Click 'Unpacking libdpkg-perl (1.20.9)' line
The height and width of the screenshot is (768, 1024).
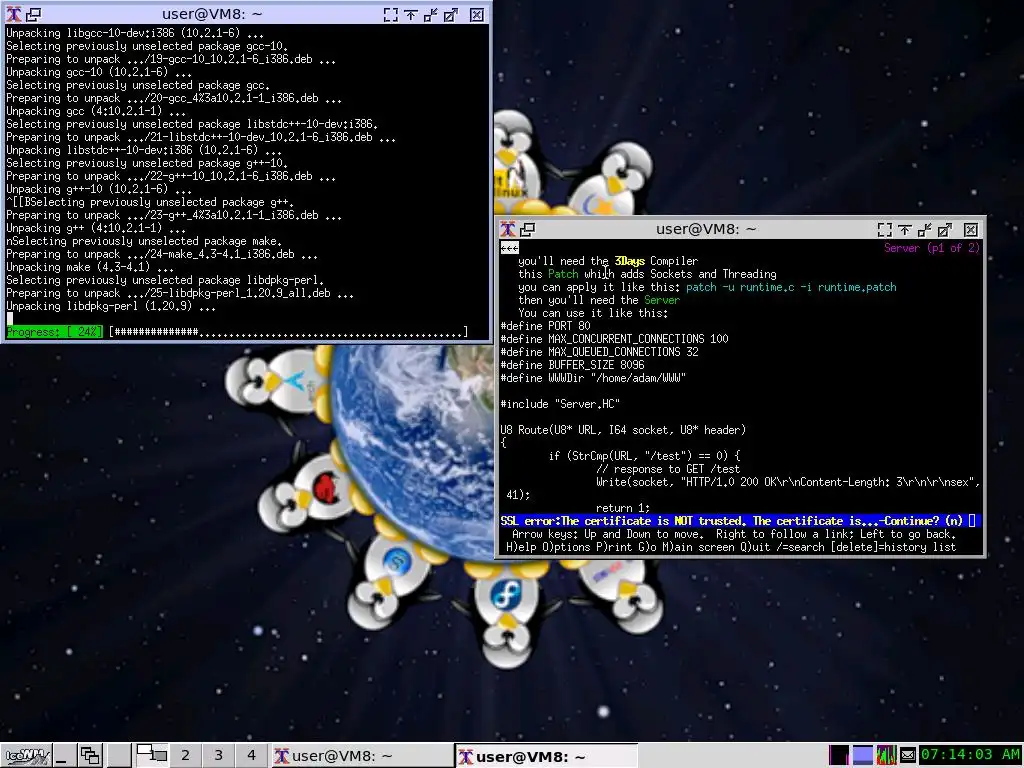pyautogui.click(x=111, y=306)
